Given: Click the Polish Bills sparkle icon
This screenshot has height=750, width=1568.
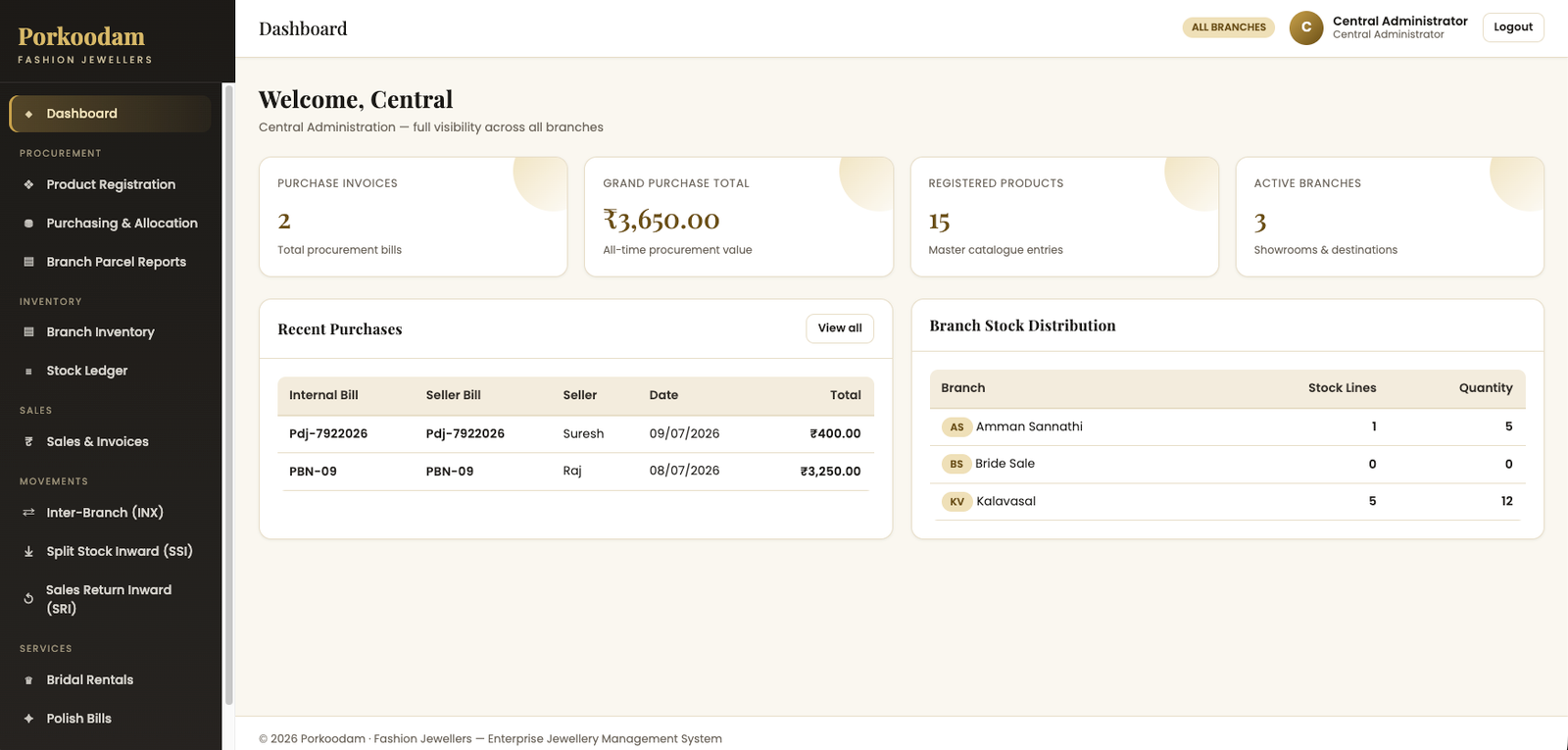Looking at the screenshot, I should [28, 719].
